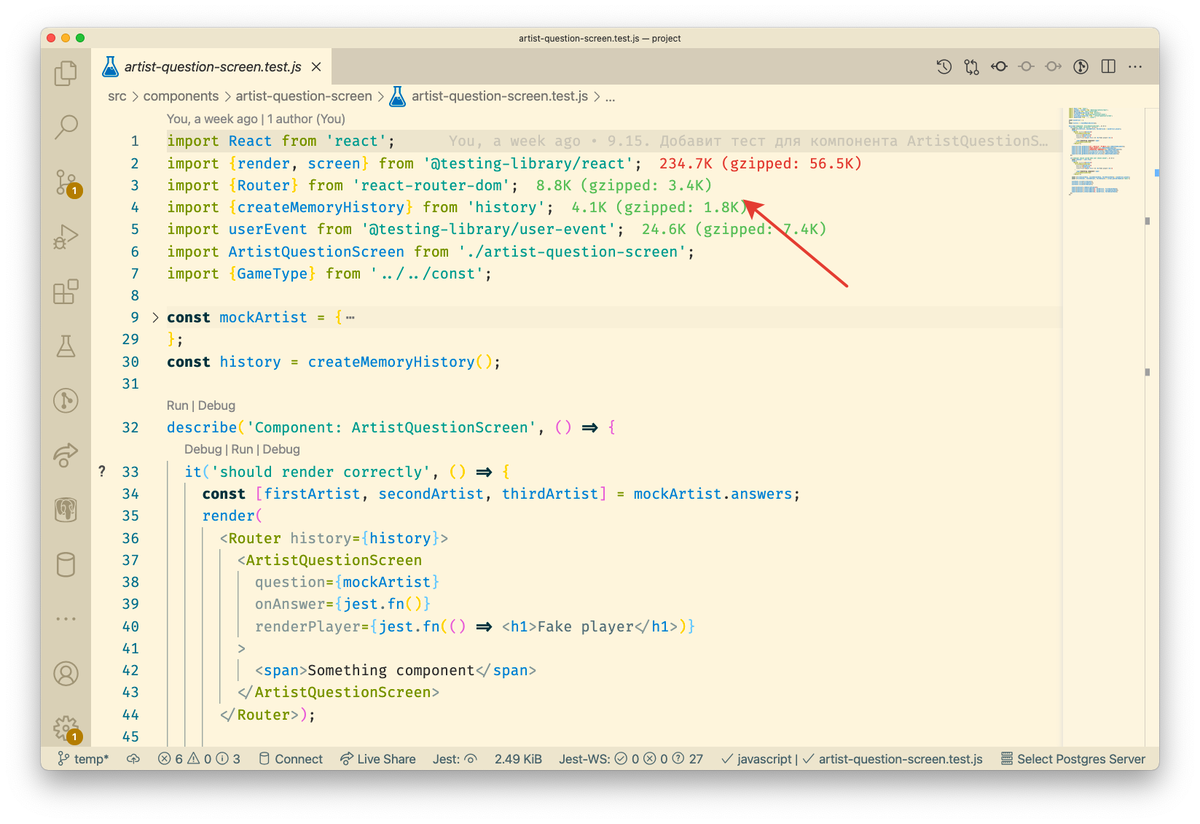Click the javascript language status item
Viewport: 1200px width, 824px height.
coord(756,759)
